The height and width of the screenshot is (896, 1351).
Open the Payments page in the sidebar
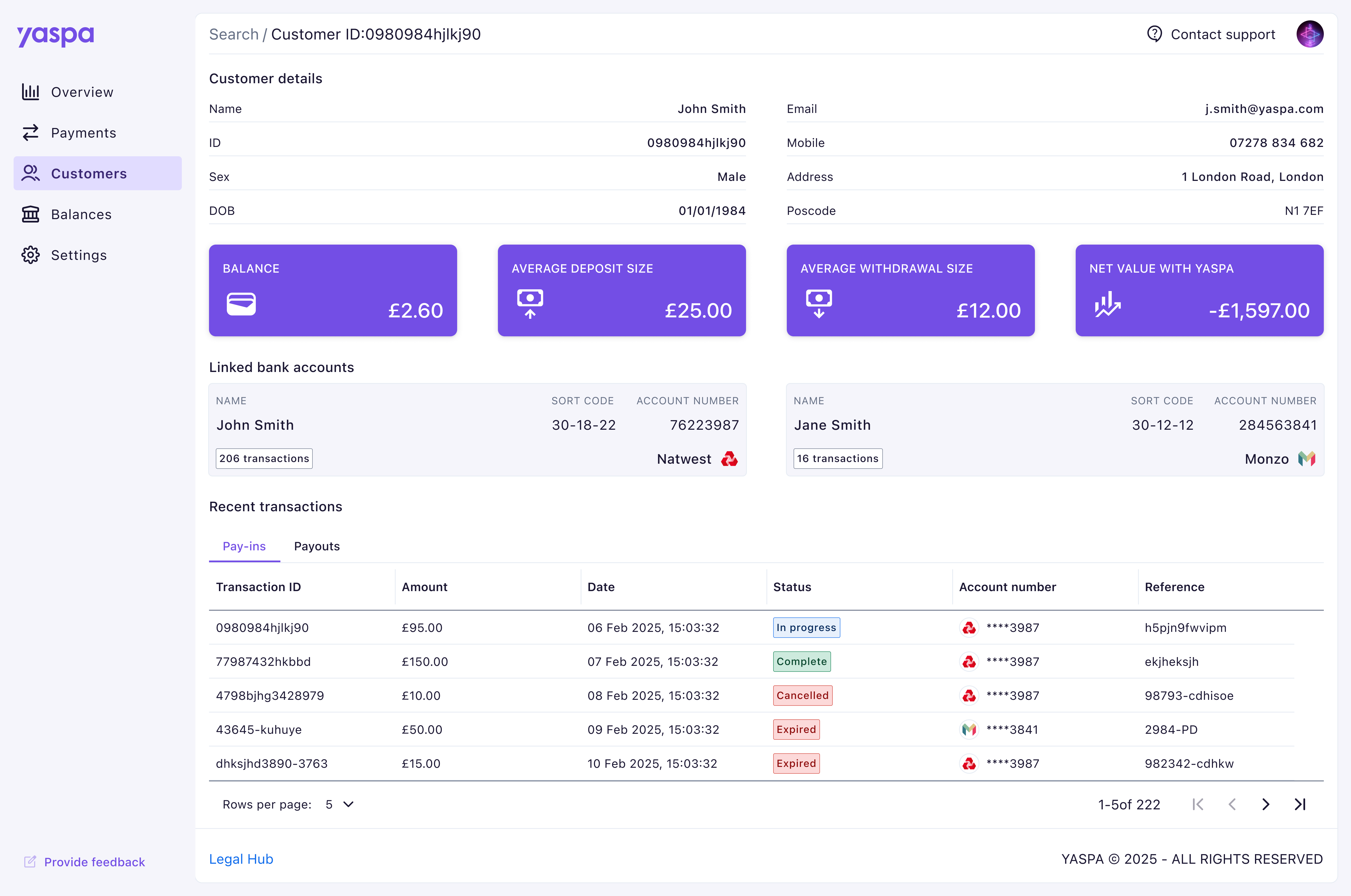(83, 132)
